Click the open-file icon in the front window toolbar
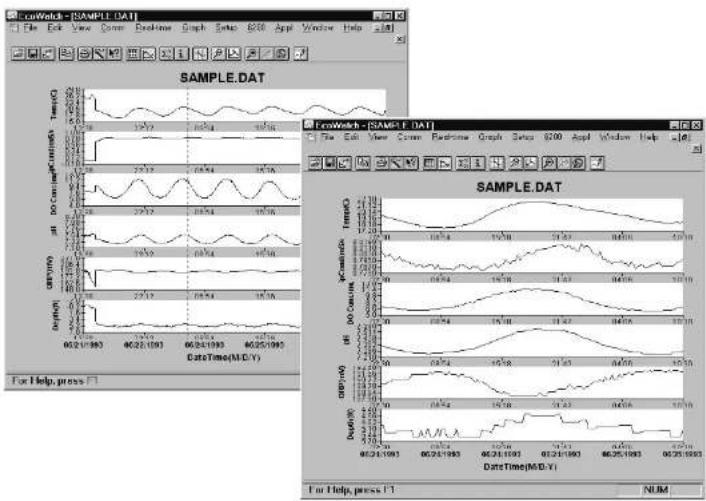This screenshot has height=501, width=706. pyautogui.click(x=315, y=163)
